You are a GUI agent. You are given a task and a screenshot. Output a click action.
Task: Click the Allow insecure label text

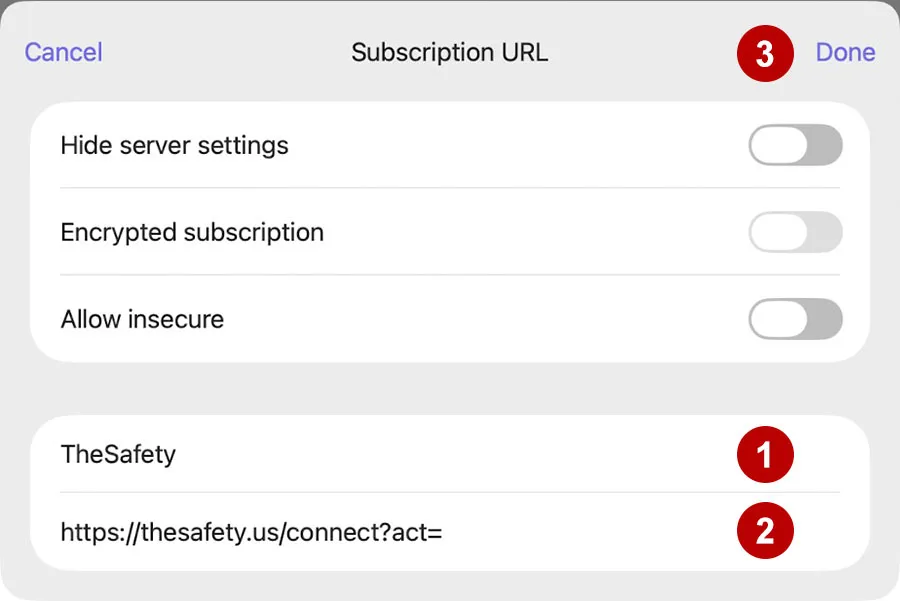coord(142,319)
